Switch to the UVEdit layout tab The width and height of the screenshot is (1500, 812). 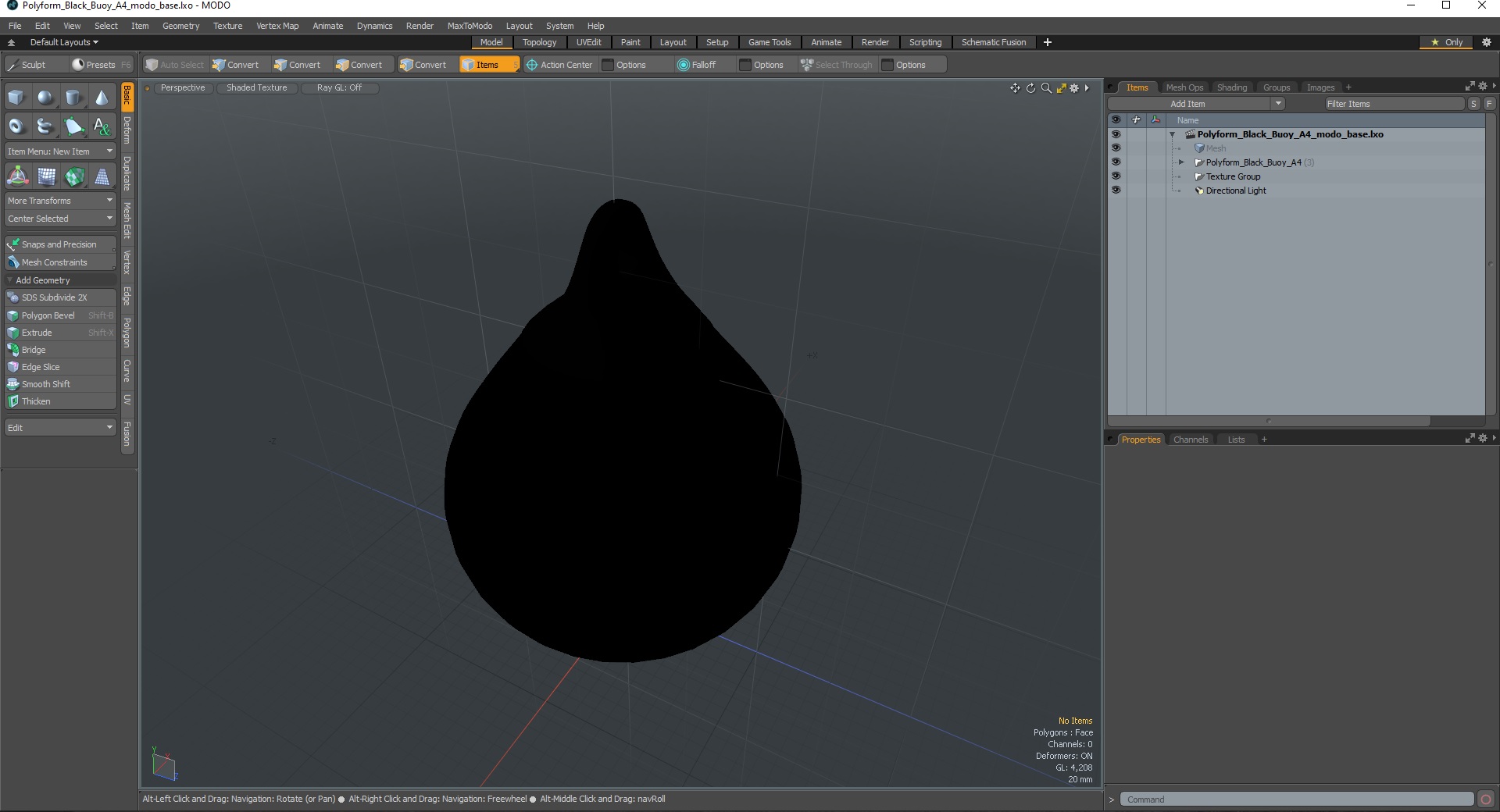click(x=588, y=42)
